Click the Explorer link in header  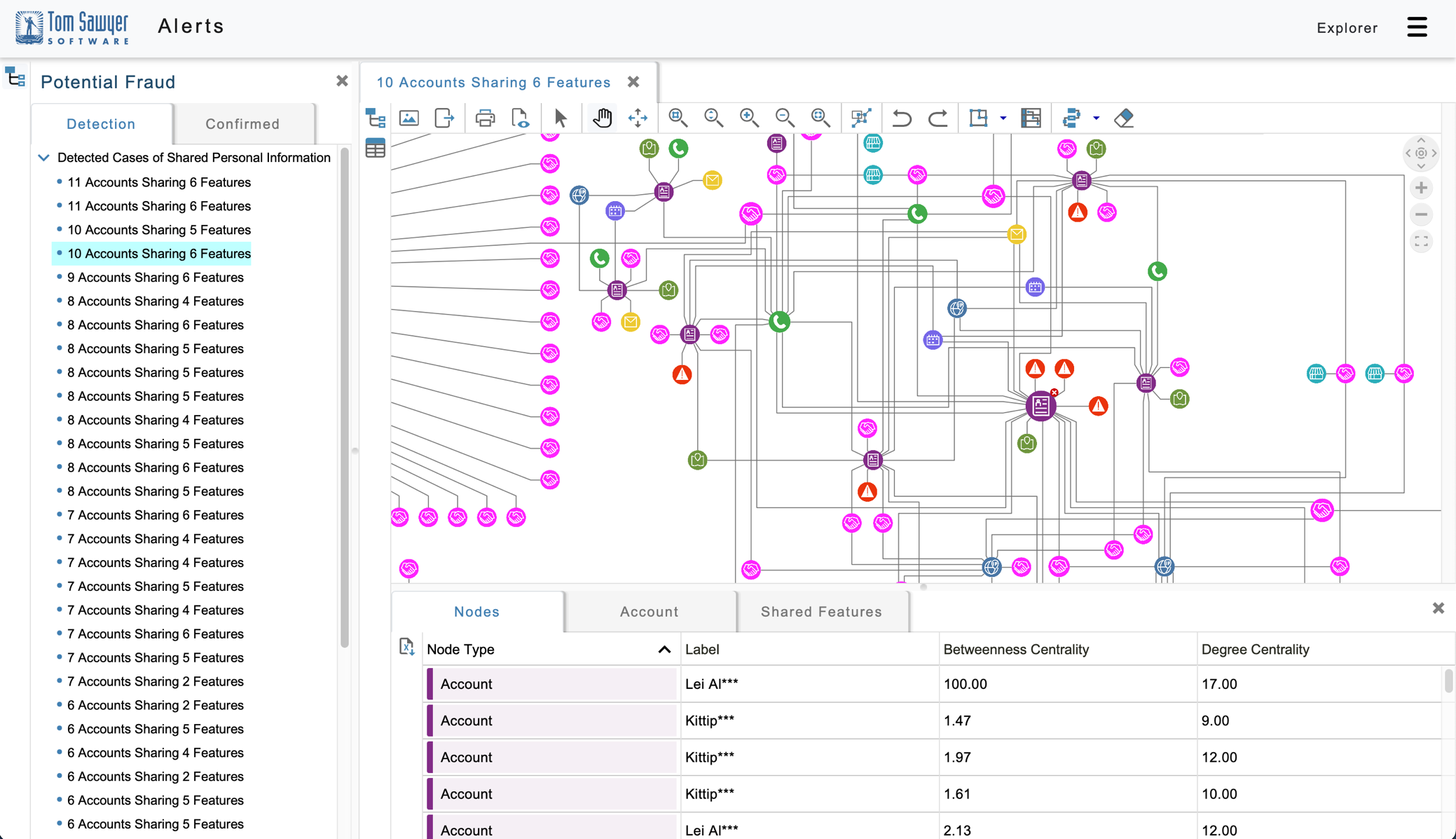(1347, 28)
